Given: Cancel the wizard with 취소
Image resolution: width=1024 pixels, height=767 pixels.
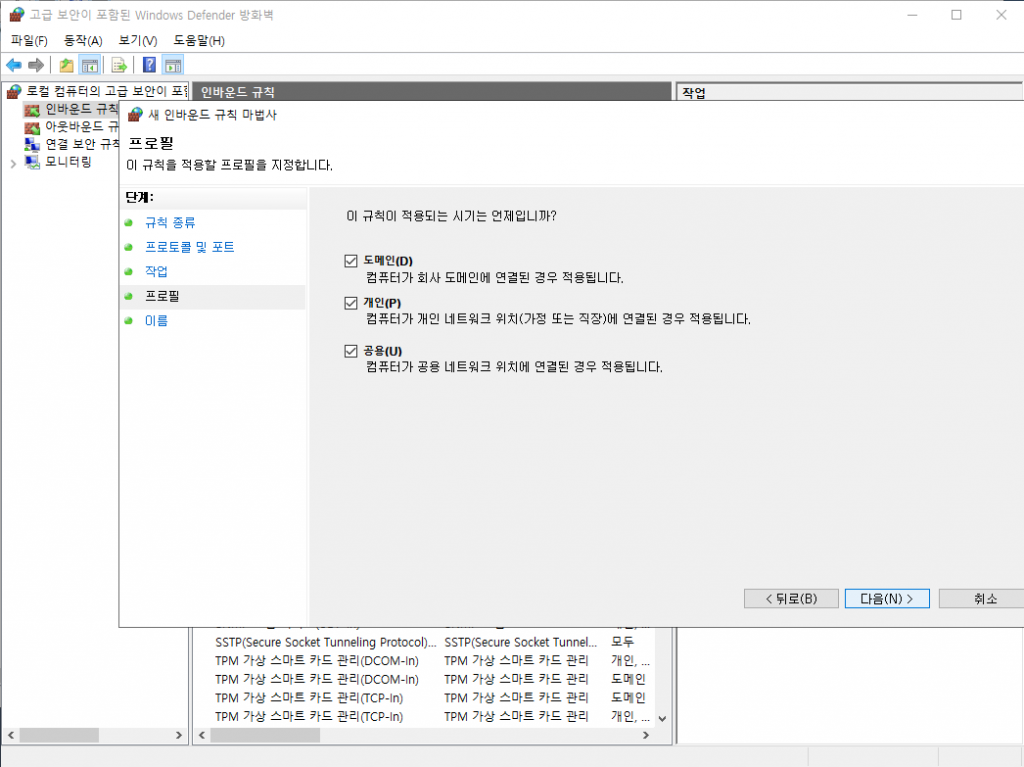Looking at the screenshot, I should click(982, 598).
